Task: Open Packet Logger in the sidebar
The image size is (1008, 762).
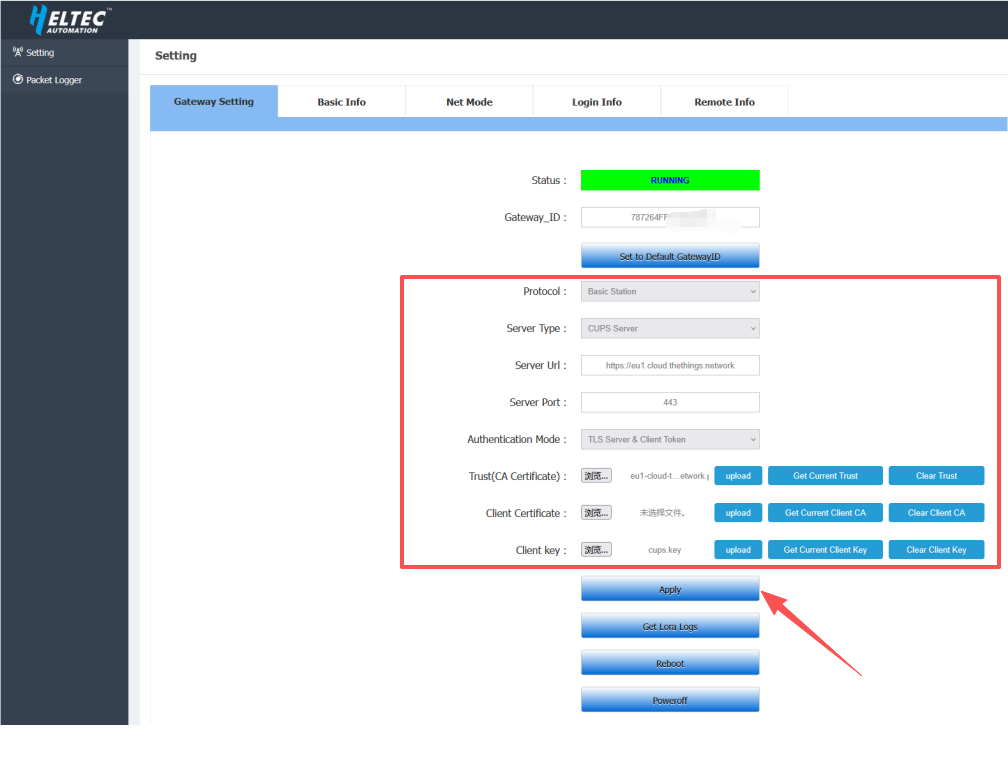Action: [54, 80]
